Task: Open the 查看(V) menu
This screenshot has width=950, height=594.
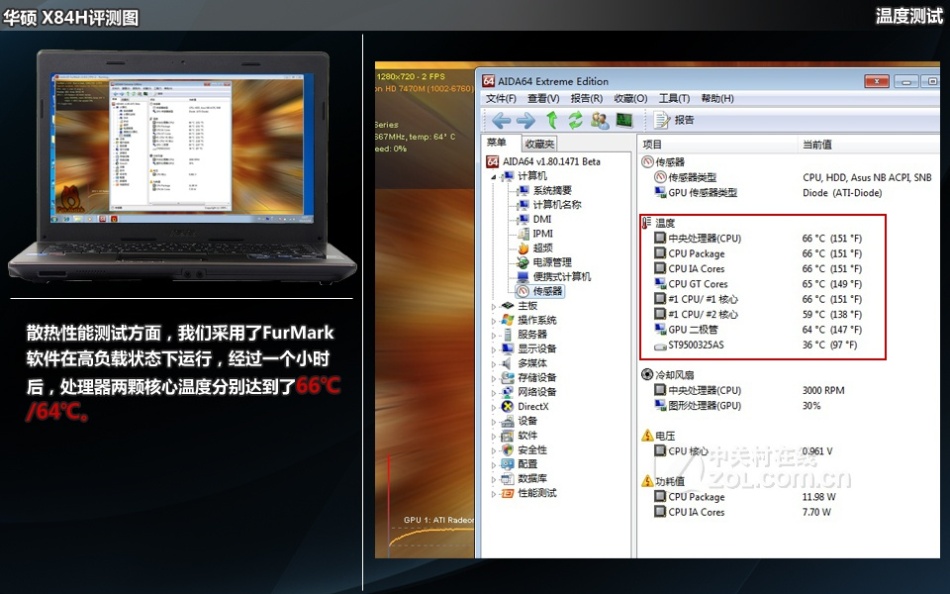Action: tap(543, 98)
